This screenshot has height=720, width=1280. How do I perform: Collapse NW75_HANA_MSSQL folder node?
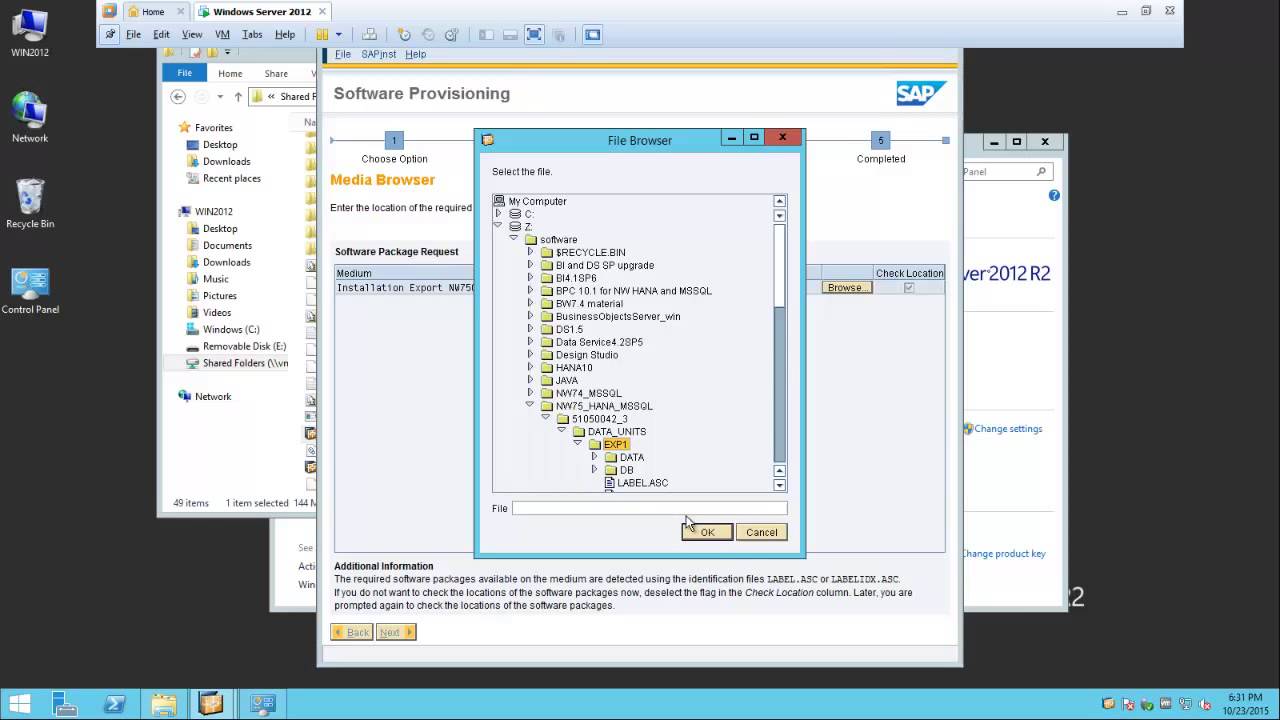(x=530, y=405)
